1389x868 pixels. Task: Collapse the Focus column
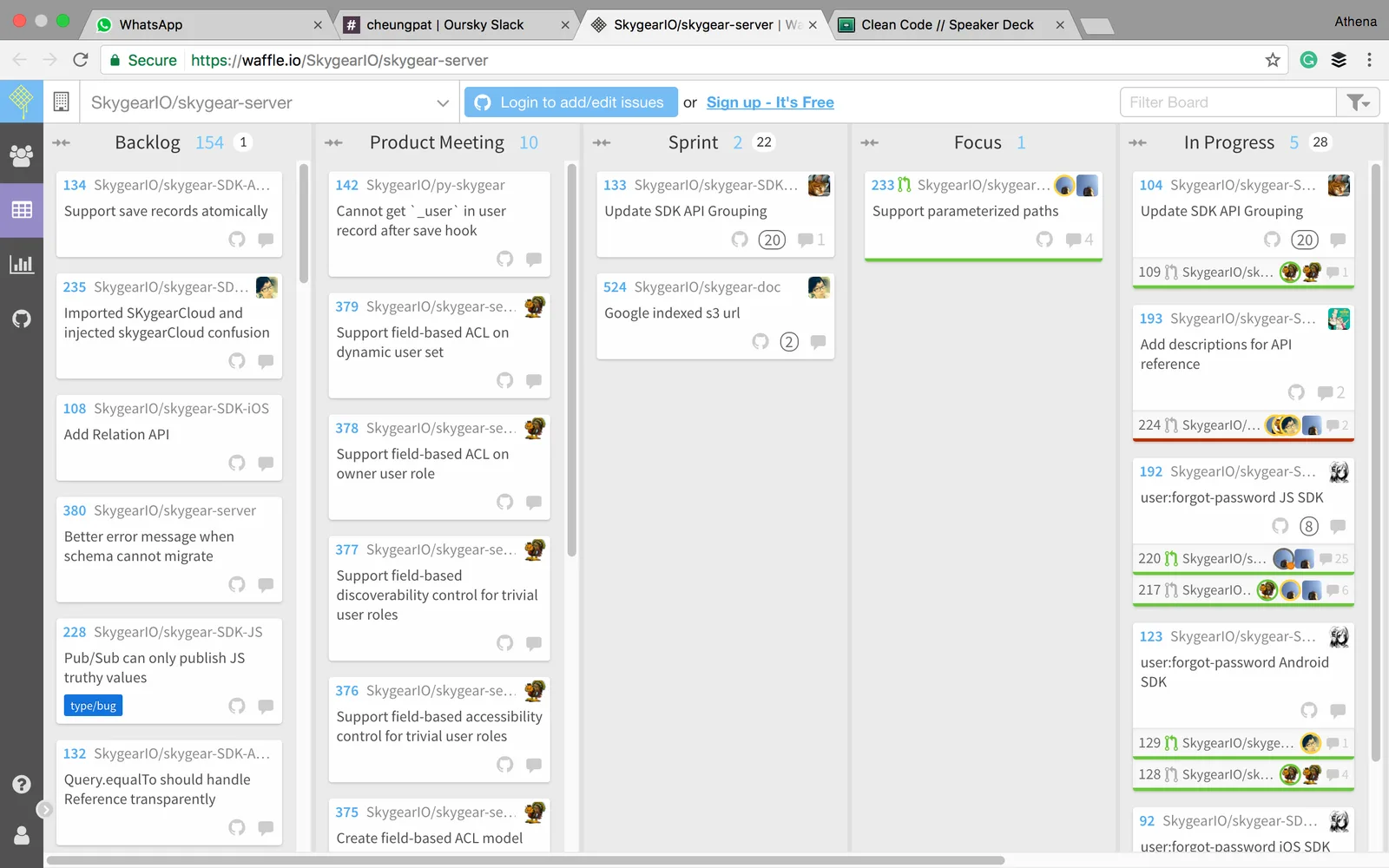pos(870,143)
